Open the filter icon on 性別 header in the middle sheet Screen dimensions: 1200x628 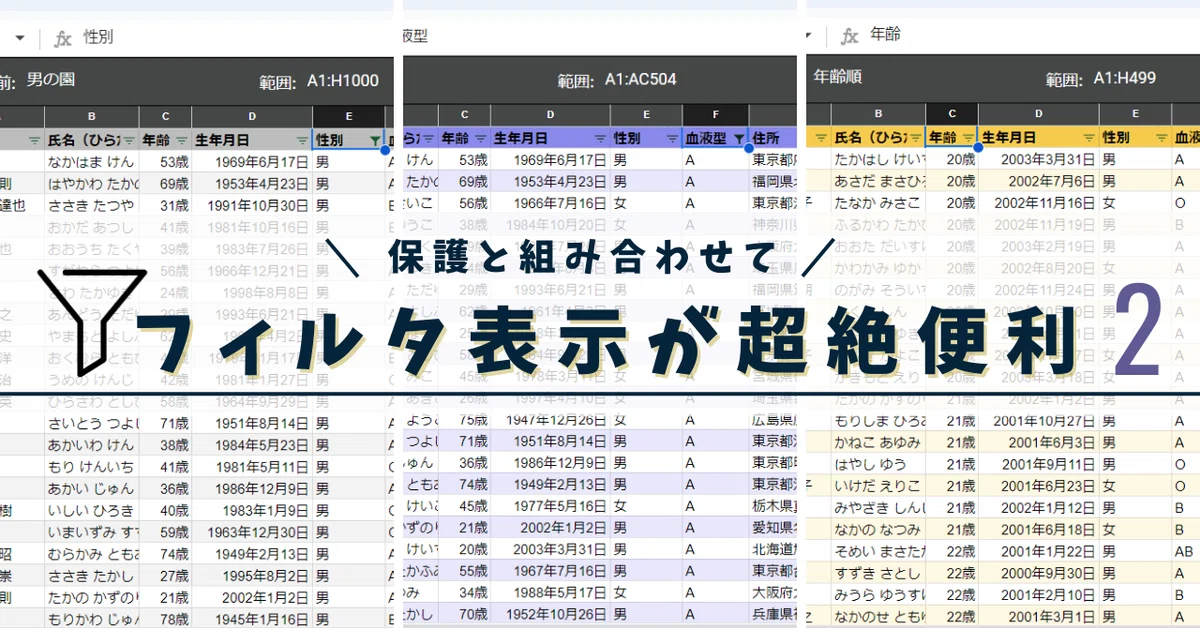click(x=673, y=139)
